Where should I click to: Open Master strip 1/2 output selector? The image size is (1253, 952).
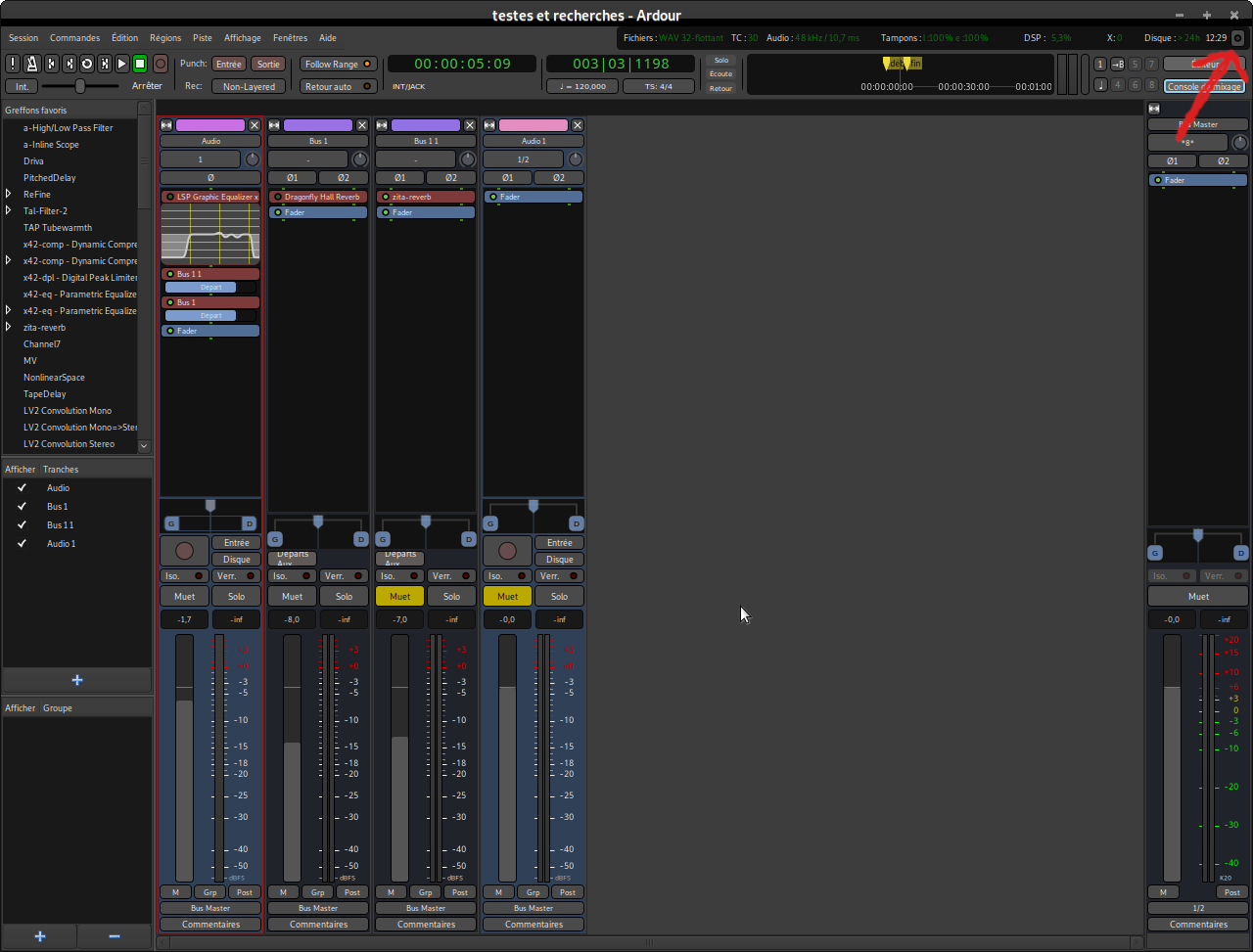point(1198,908)
